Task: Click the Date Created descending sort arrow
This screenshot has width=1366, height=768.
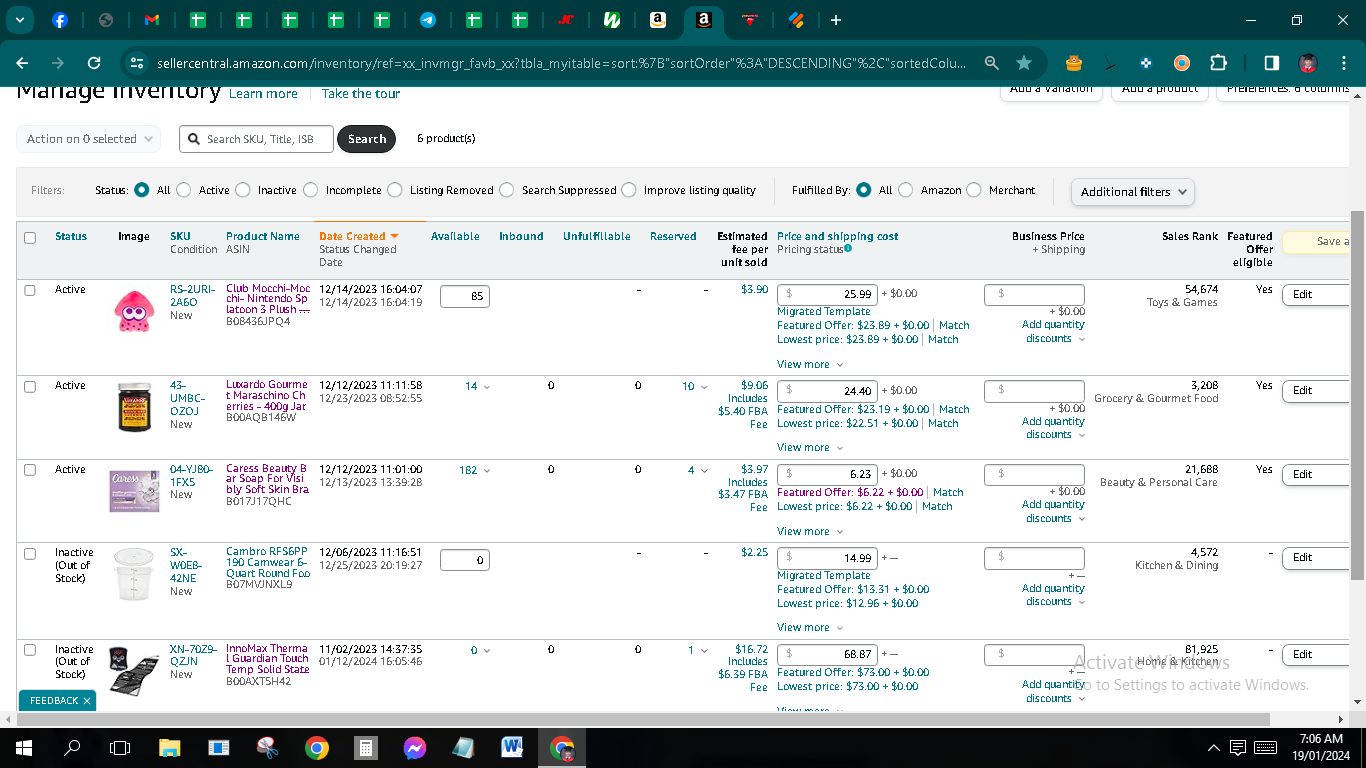Action: point(395,237)
